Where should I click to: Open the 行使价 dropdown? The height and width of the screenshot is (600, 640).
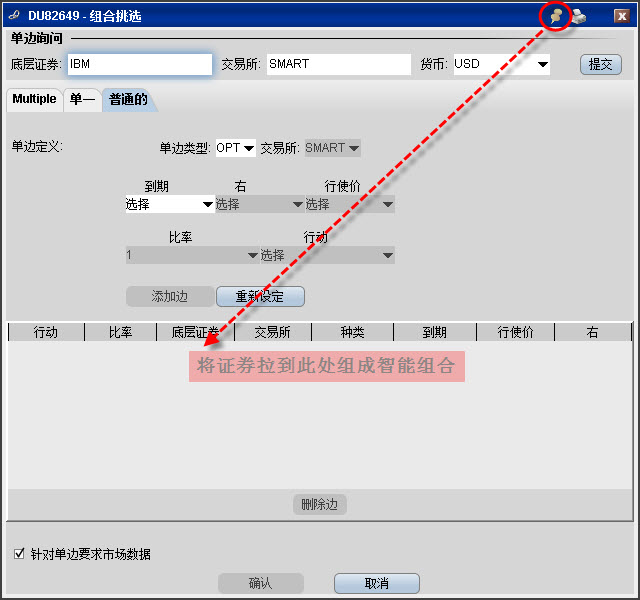[349, 204]
